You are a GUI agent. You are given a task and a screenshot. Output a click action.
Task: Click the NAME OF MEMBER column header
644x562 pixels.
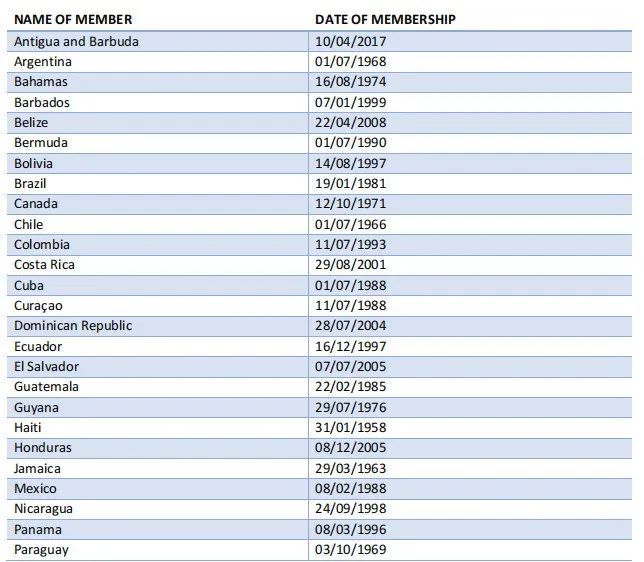click(x=73, y=20)
